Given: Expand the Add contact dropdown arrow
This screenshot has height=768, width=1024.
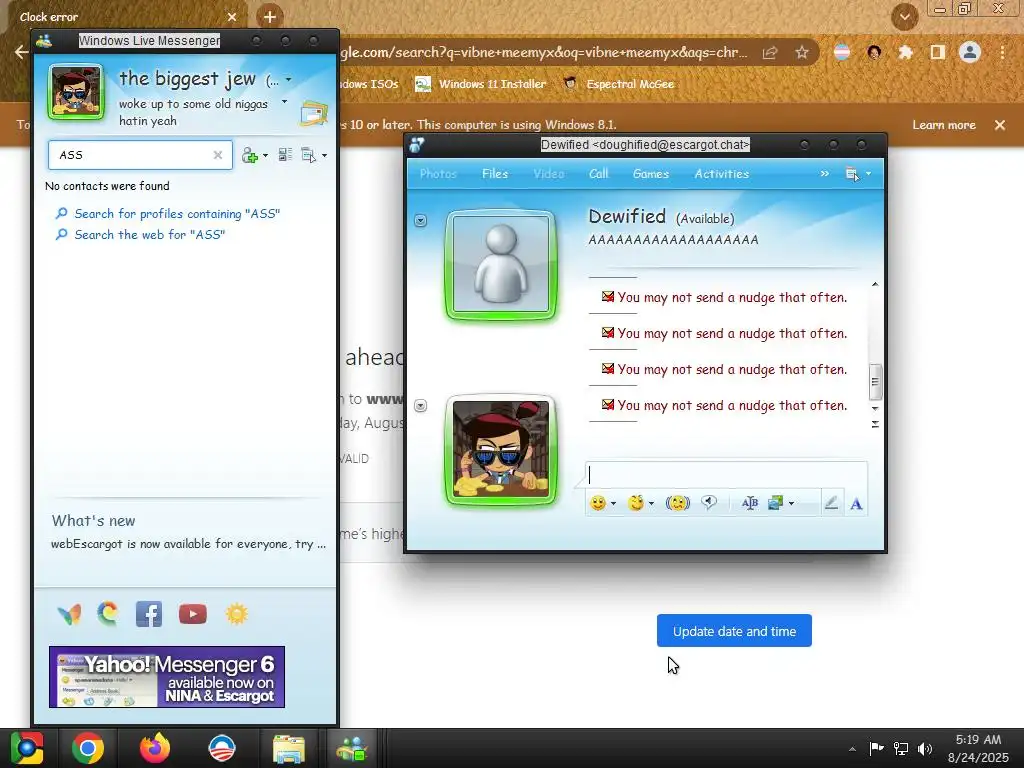Looking at the screenshot, I should [x=265, y=155].
